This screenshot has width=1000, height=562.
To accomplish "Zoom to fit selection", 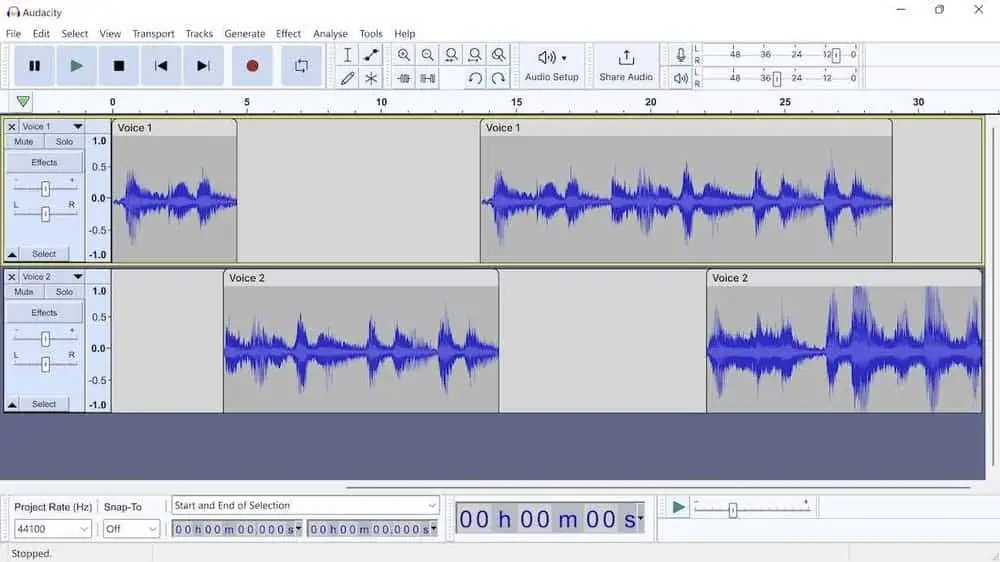I will point(451,55).
